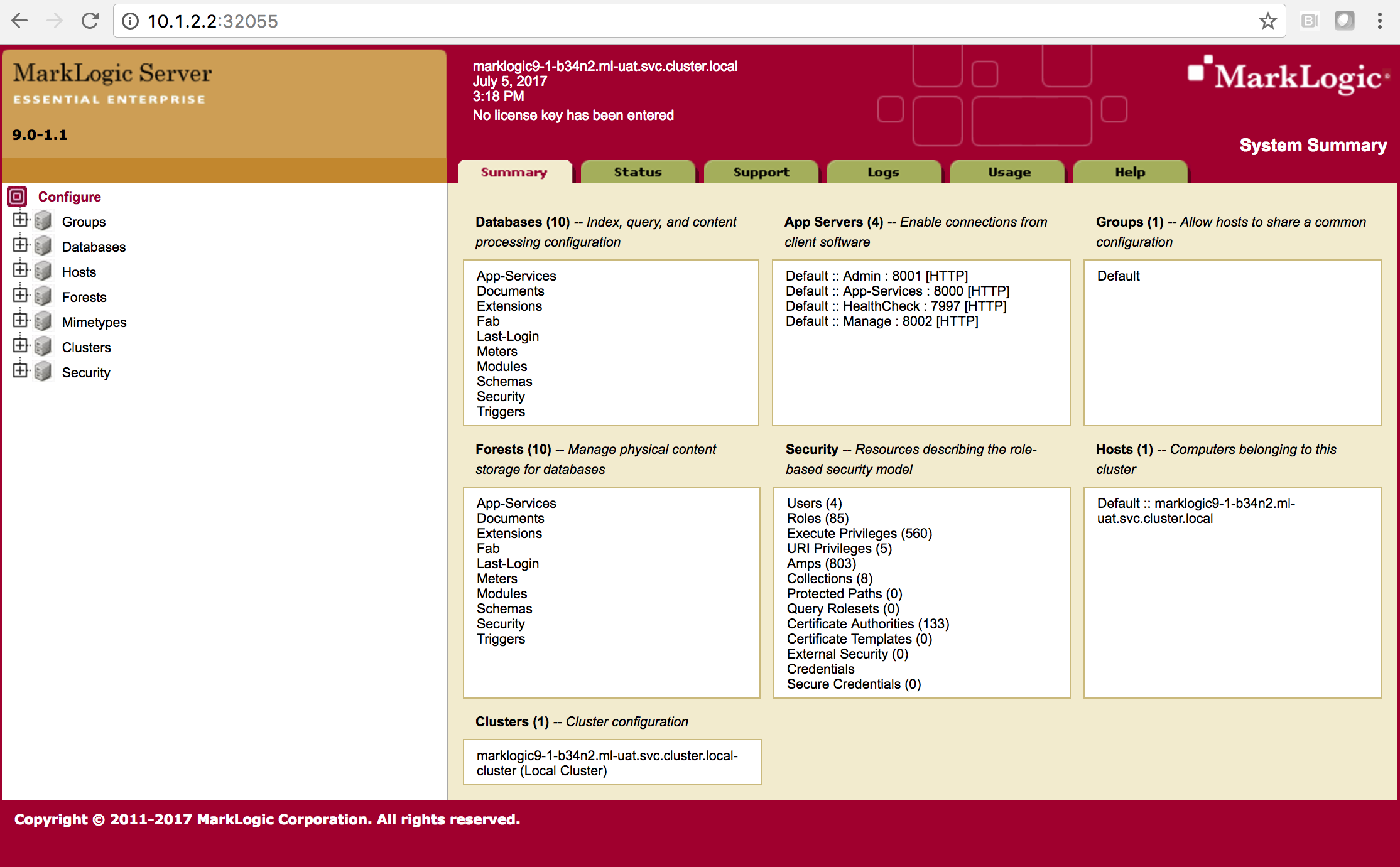Open Hosts in the sidebar tree
Image resolution: width=1400 pixels, height=867 pixels.
(79, 272)
